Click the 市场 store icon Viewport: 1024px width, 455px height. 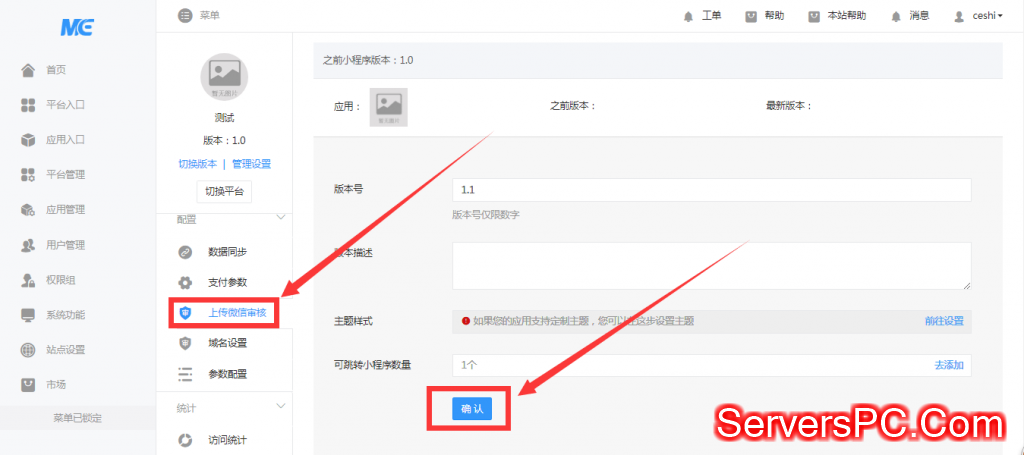tap(28, 384)
